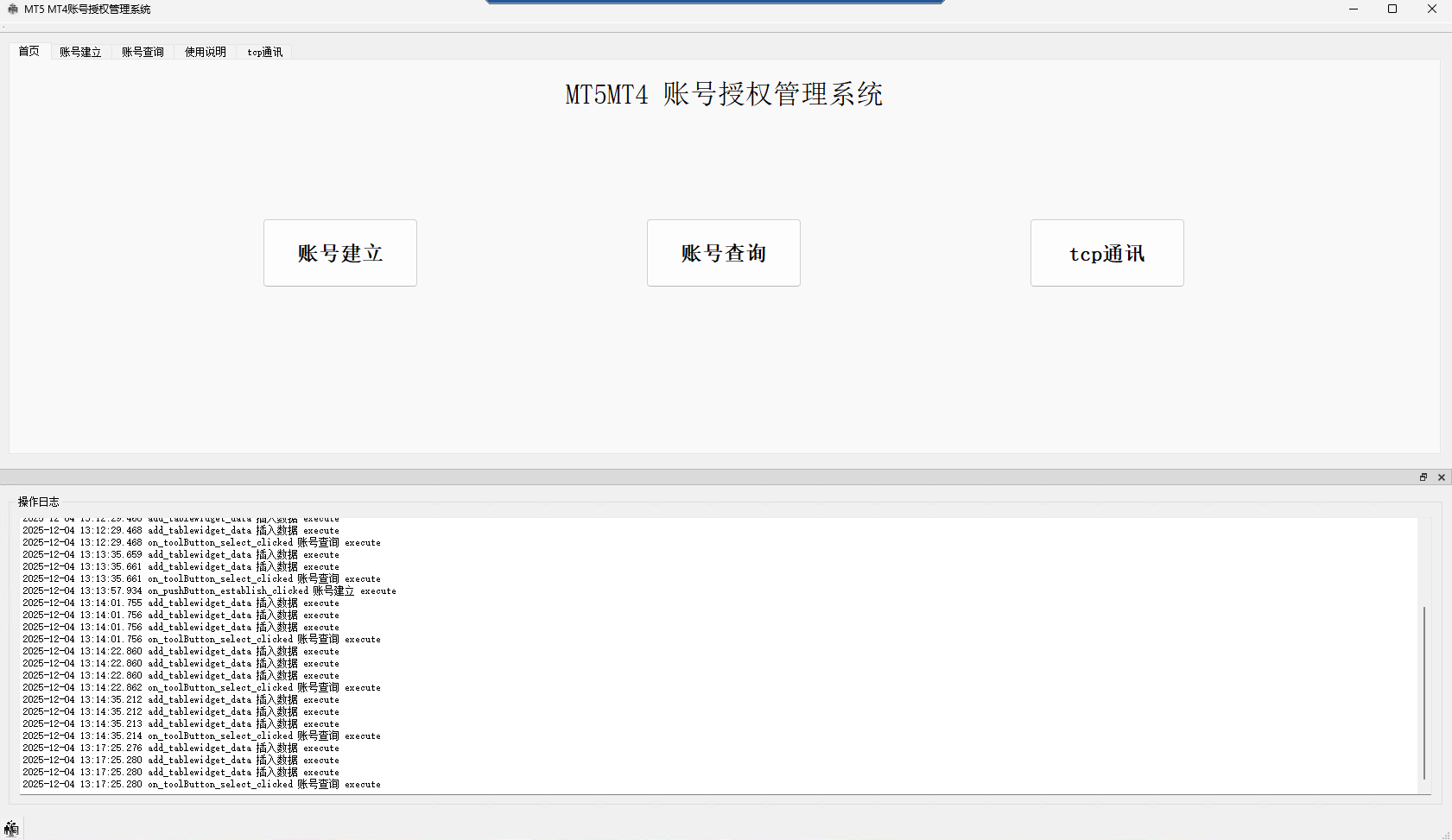The image size is (1452, 840).
Task: Return to the 首页 tab
Action: click(29, 51)
